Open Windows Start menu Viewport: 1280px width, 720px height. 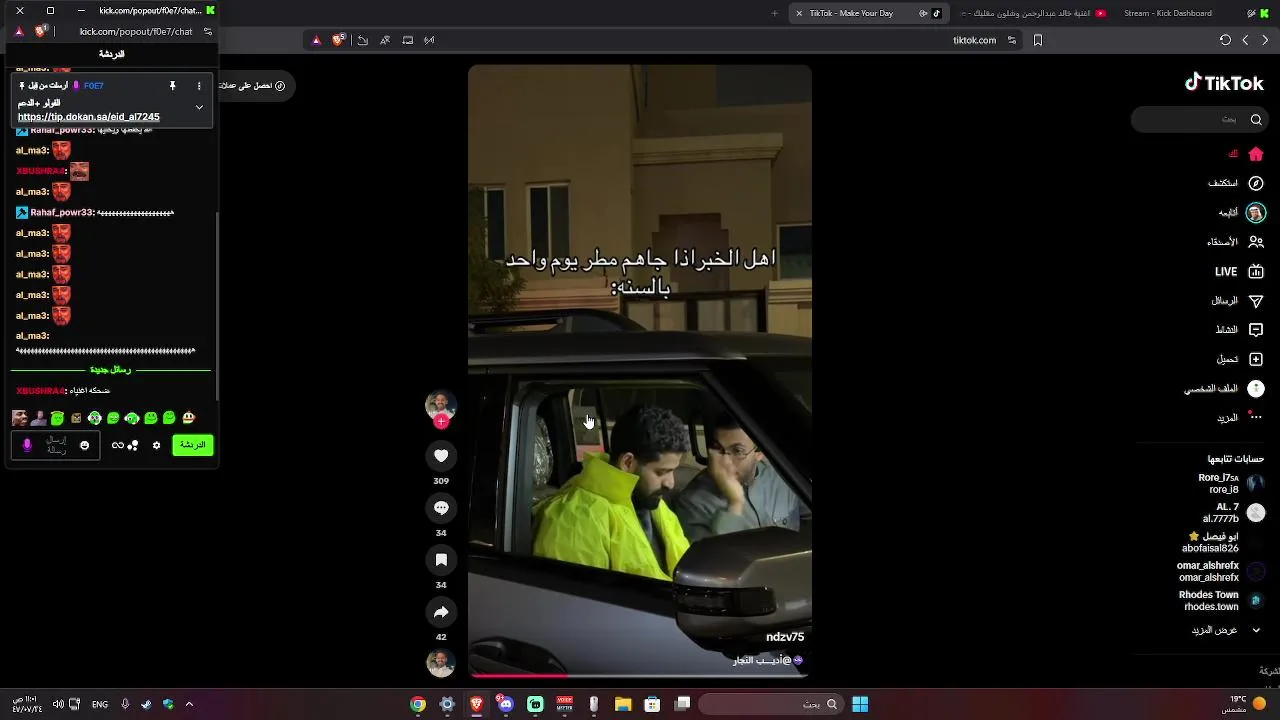pos(860,704)
